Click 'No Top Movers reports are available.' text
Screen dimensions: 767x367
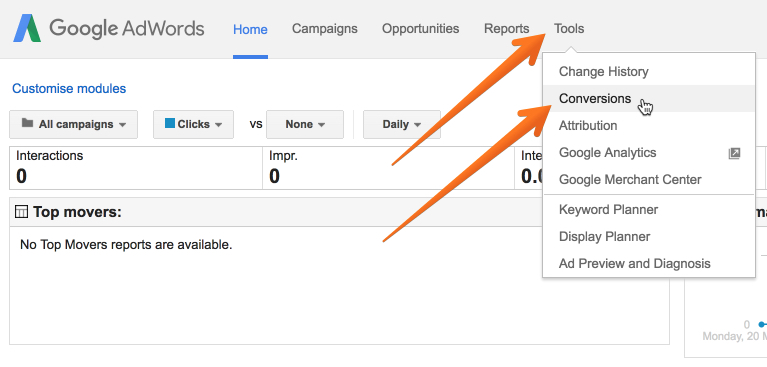pos(126,244)
